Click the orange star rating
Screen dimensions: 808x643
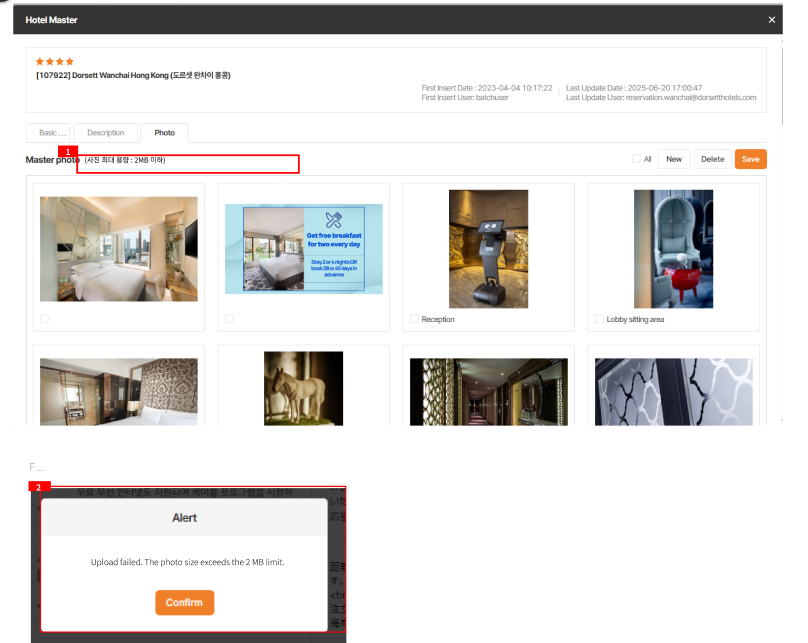(x=55, y=61)
